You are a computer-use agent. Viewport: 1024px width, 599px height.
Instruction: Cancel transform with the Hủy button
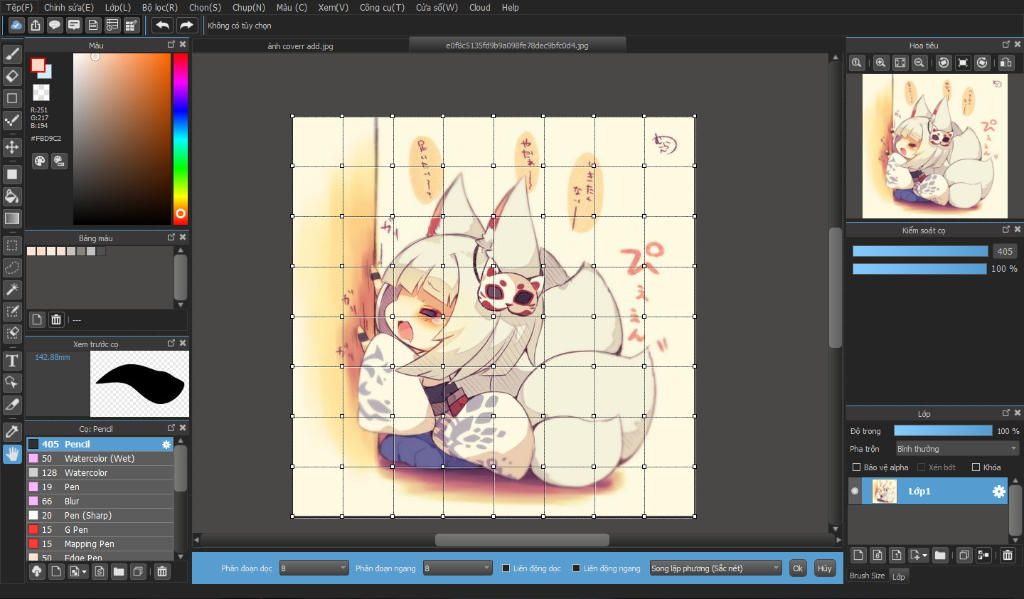coord(824,568)
